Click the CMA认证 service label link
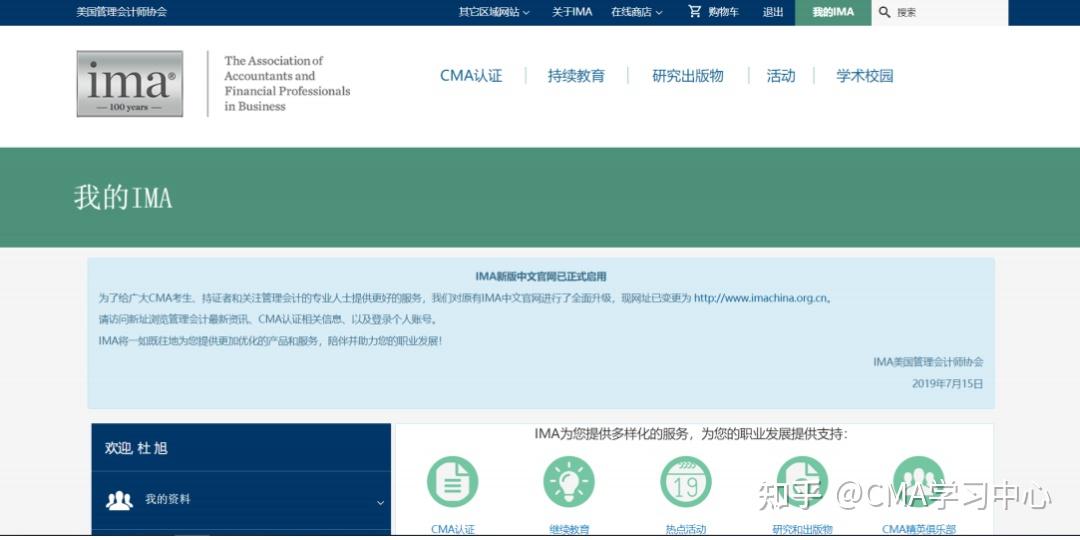 (x=453, y=529)
